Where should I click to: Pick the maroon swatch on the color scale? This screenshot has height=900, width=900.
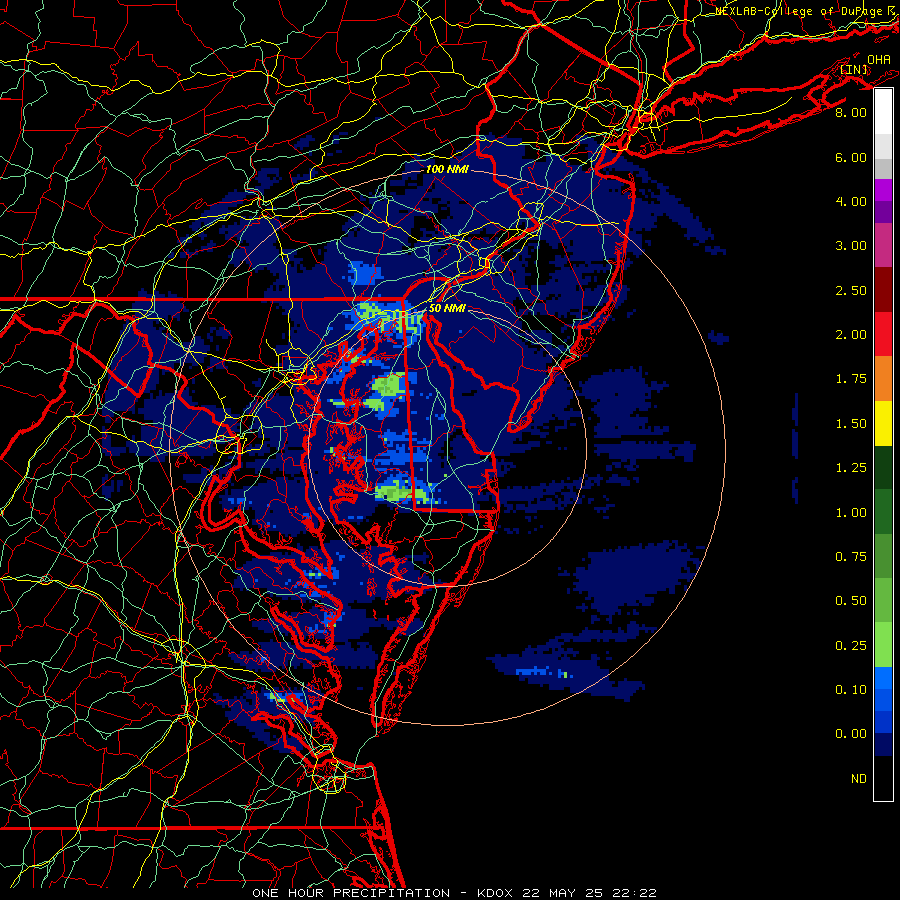[x=883, y=290]
